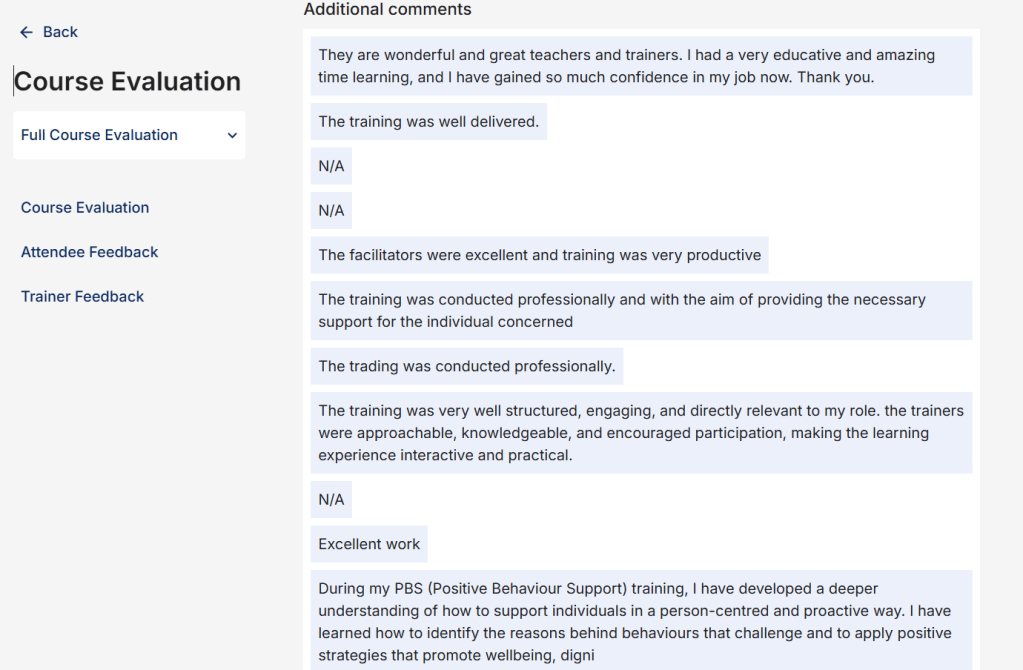Screen dimensions: 1023x670
Task: Select the "facilitators were excellent" comment
Action: coord(539,255)
